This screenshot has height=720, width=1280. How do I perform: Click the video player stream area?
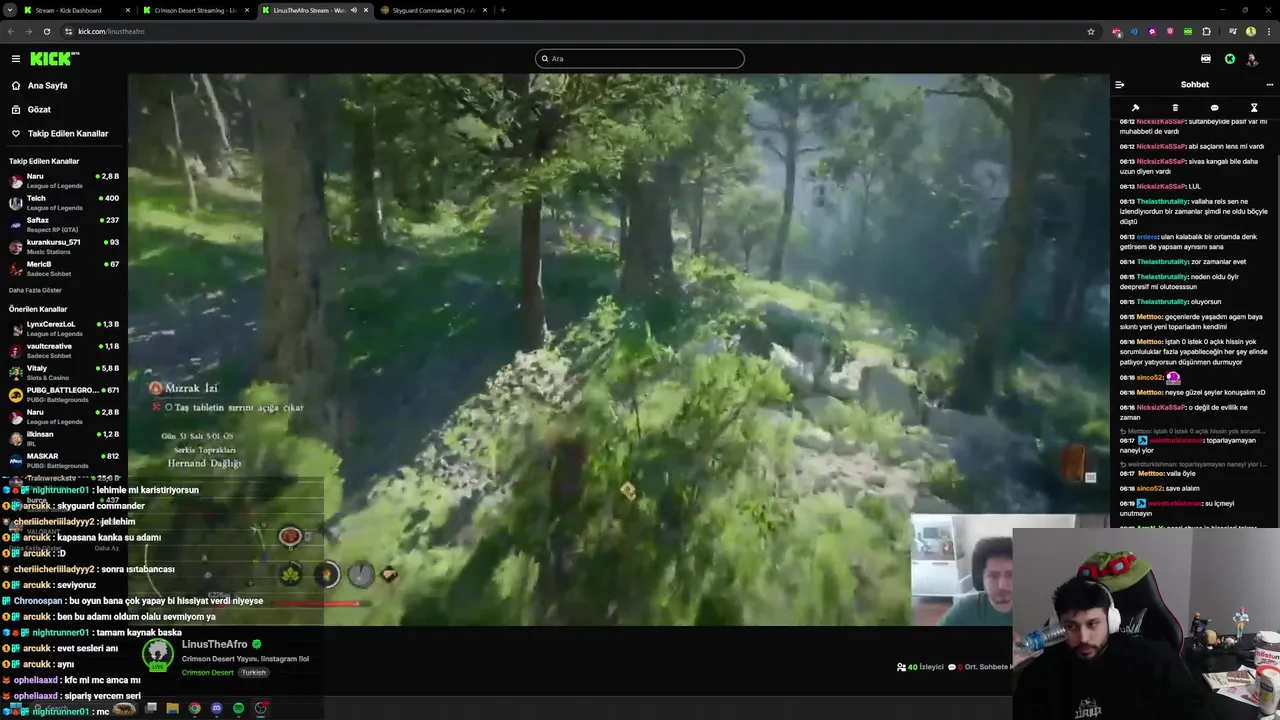tap(618, 350)
